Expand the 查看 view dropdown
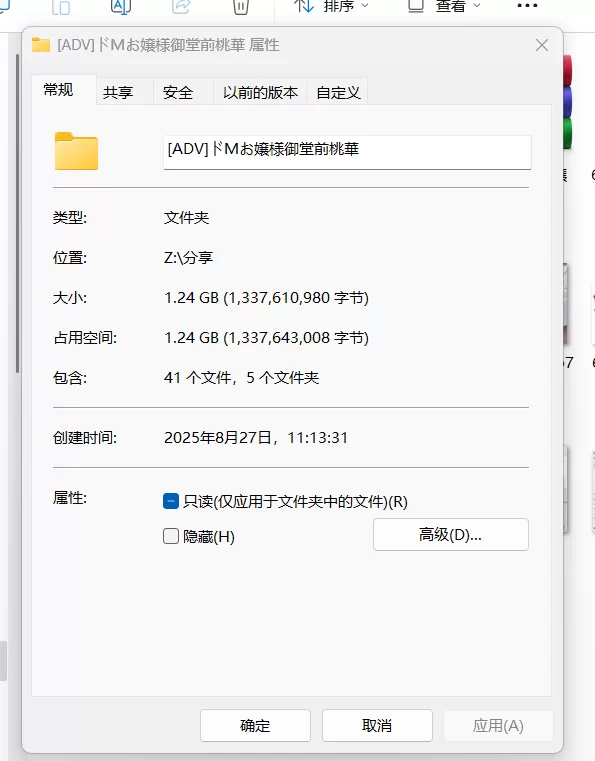The image size is (595, 761). click(x=444, y=6)
